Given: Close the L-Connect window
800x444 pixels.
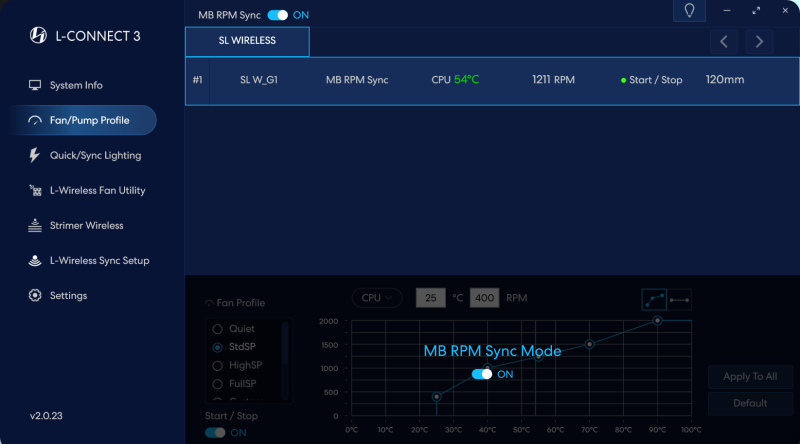Looking at the screenshot, I should [785, 10].
